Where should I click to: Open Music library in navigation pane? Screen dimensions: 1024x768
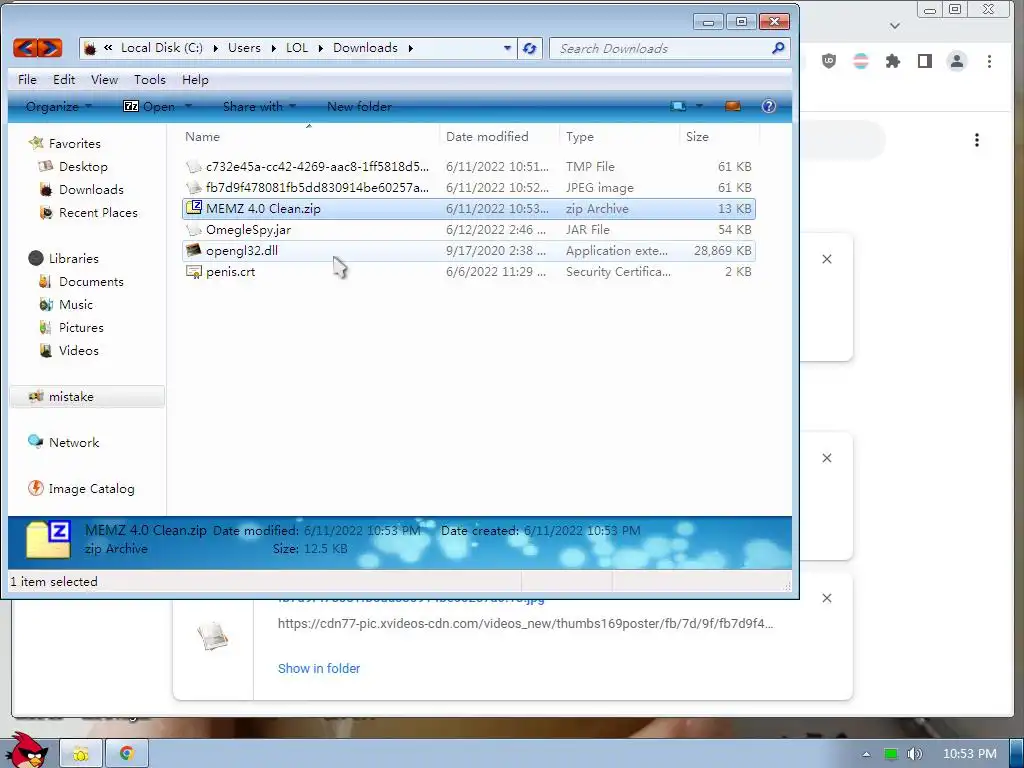76,304
